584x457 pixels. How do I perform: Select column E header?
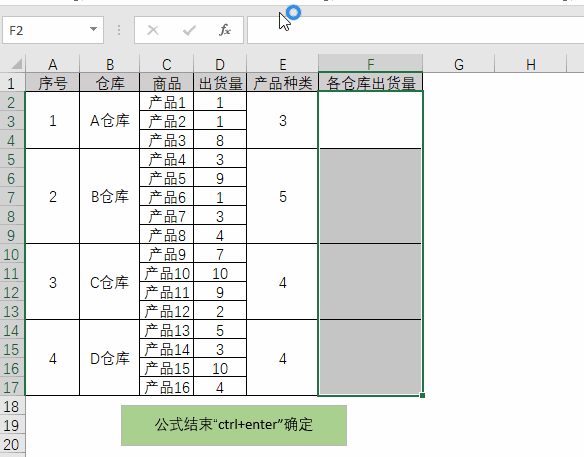point(283,64)
